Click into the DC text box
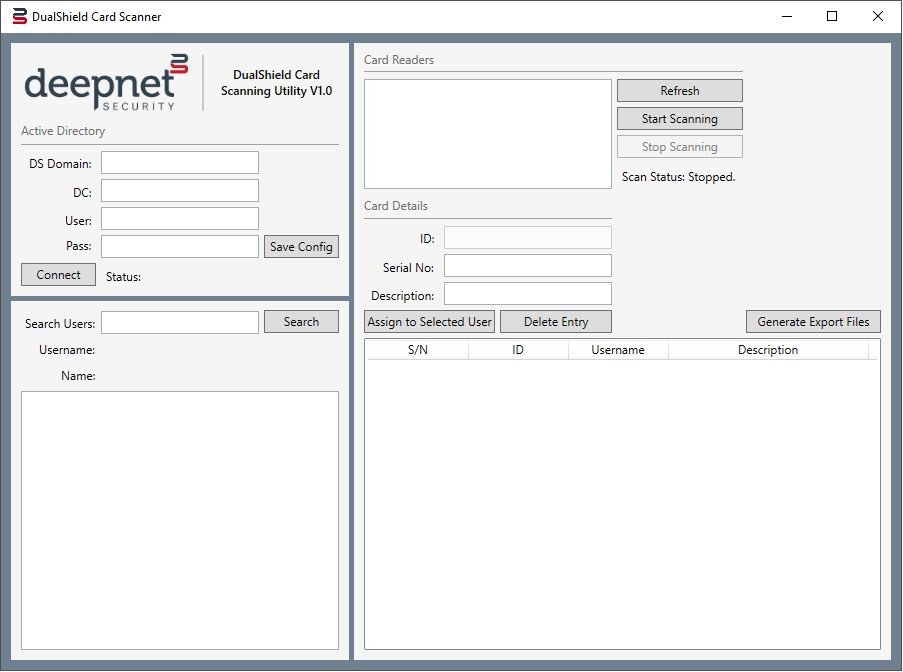 pyautogui.click(x=180, y=191)
